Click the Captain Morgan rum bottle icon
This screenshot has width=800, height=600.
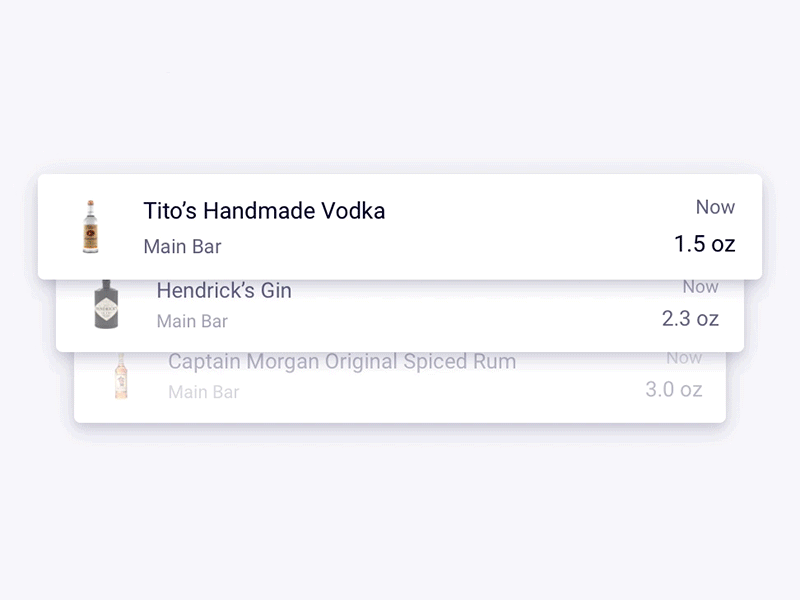(121, 377)
